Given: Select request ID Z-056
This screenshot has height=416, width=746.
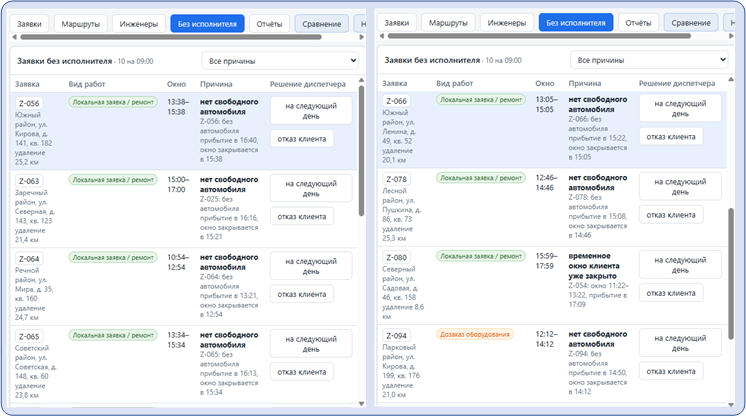Looking at the screenshot, I should (29, 103).
